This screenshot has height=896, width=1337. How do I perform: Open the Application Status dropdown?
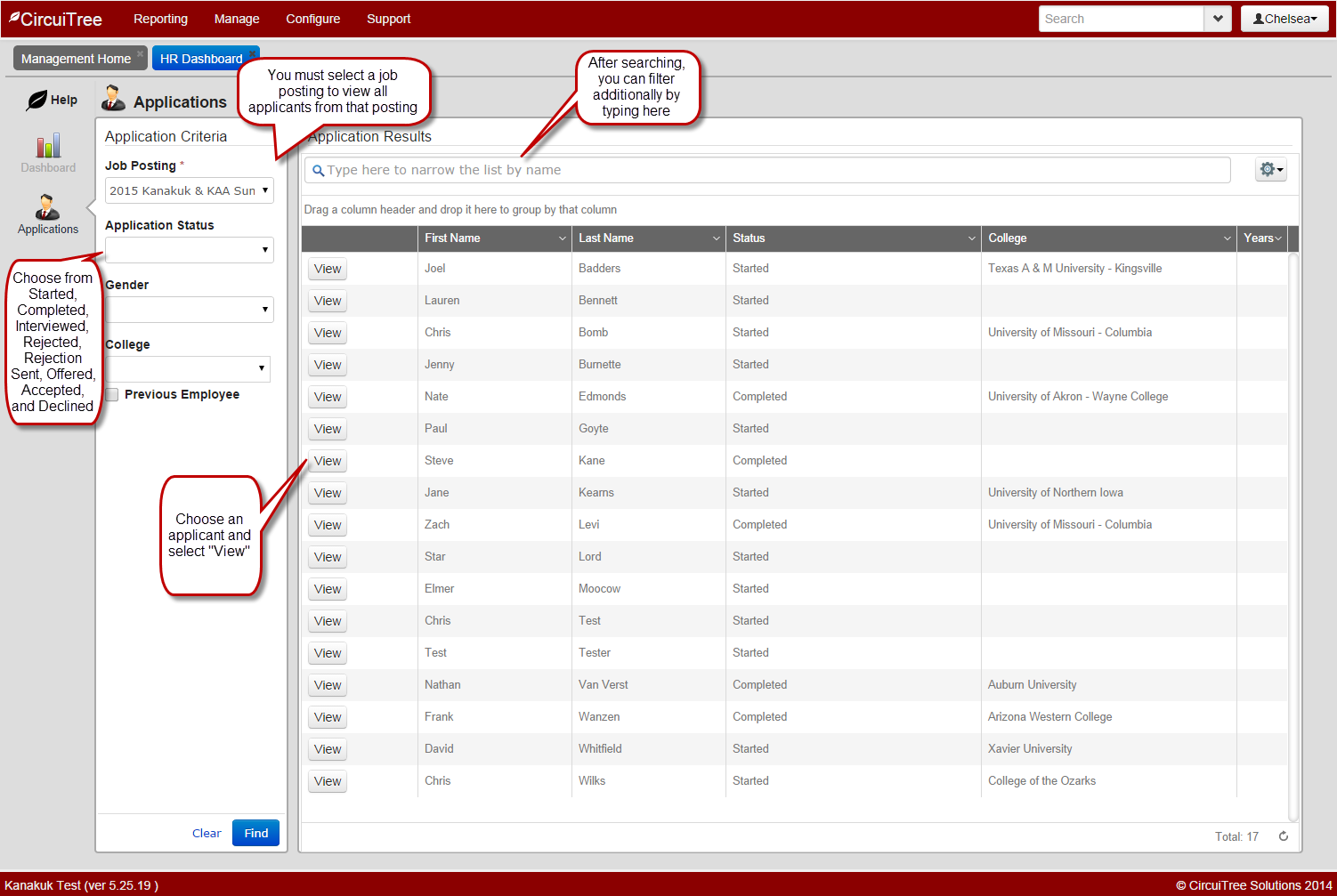click(x=189, y=250)
